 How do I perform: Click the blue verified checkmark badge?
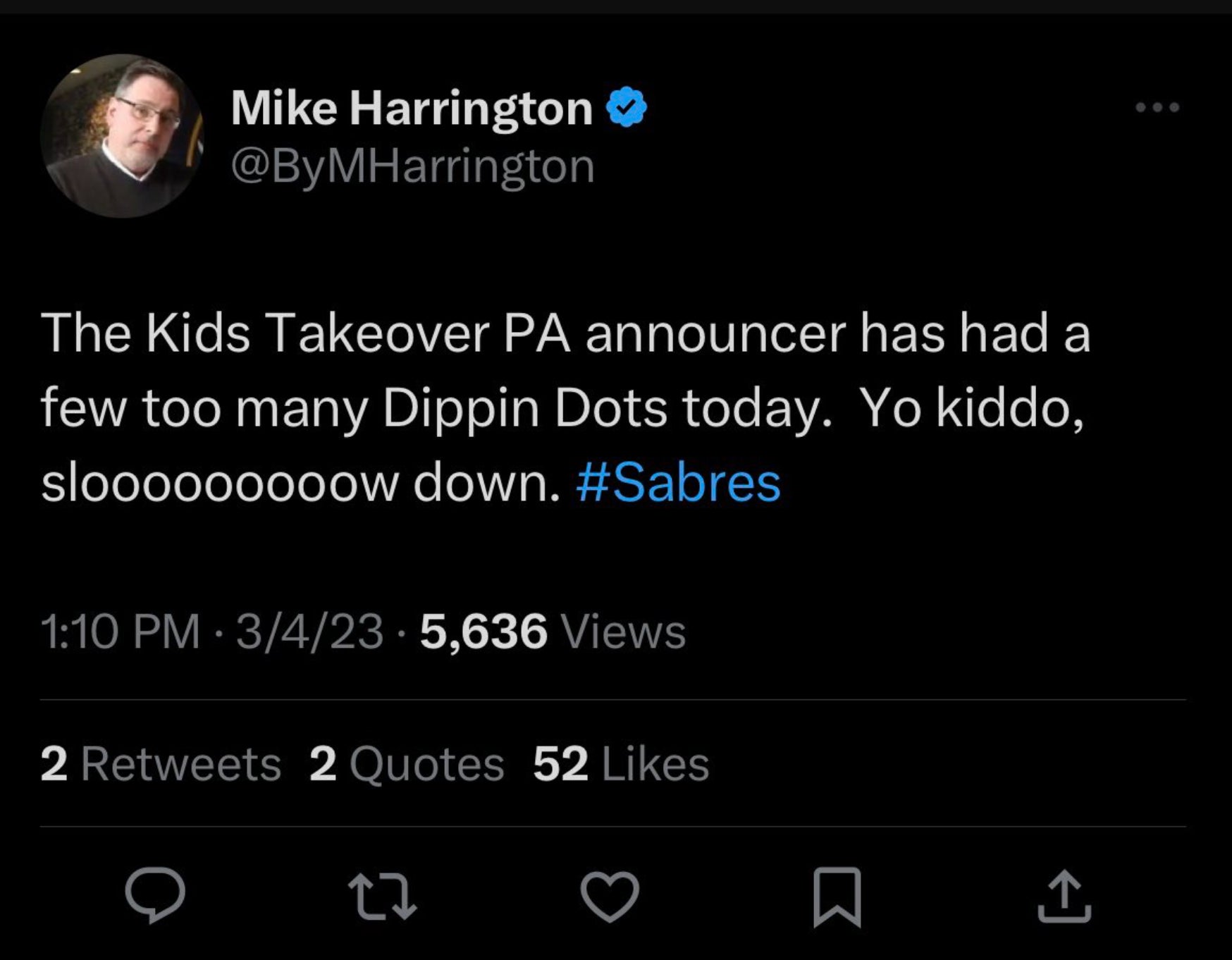coord(627,108)
